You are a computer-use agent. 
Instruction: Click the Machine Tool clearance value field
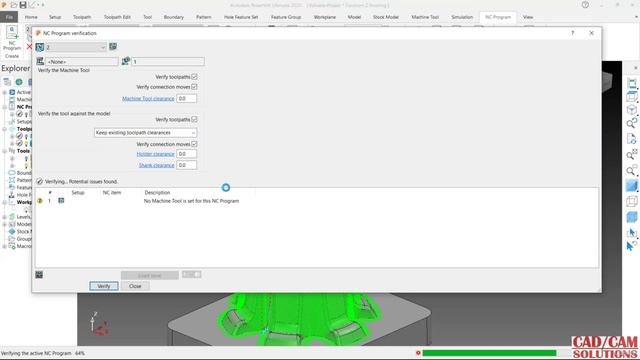187,98
